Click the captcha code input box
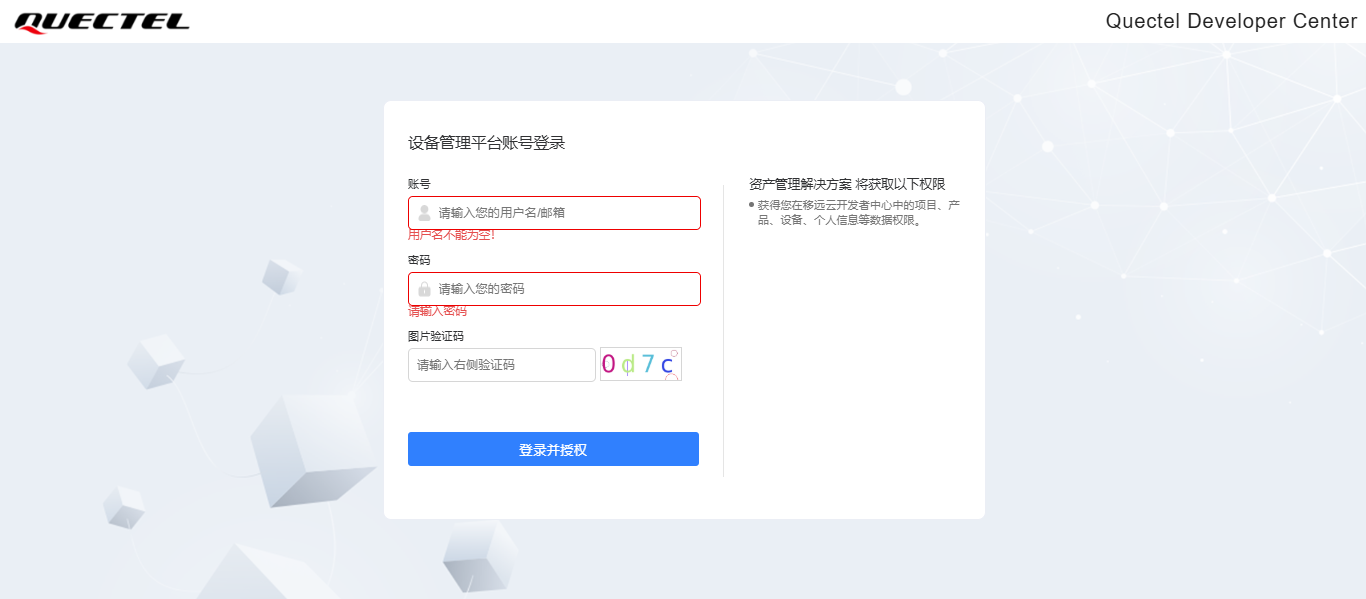Viewport: 1366px width, 599px height. pyautogui.click(x=501, y=365)
